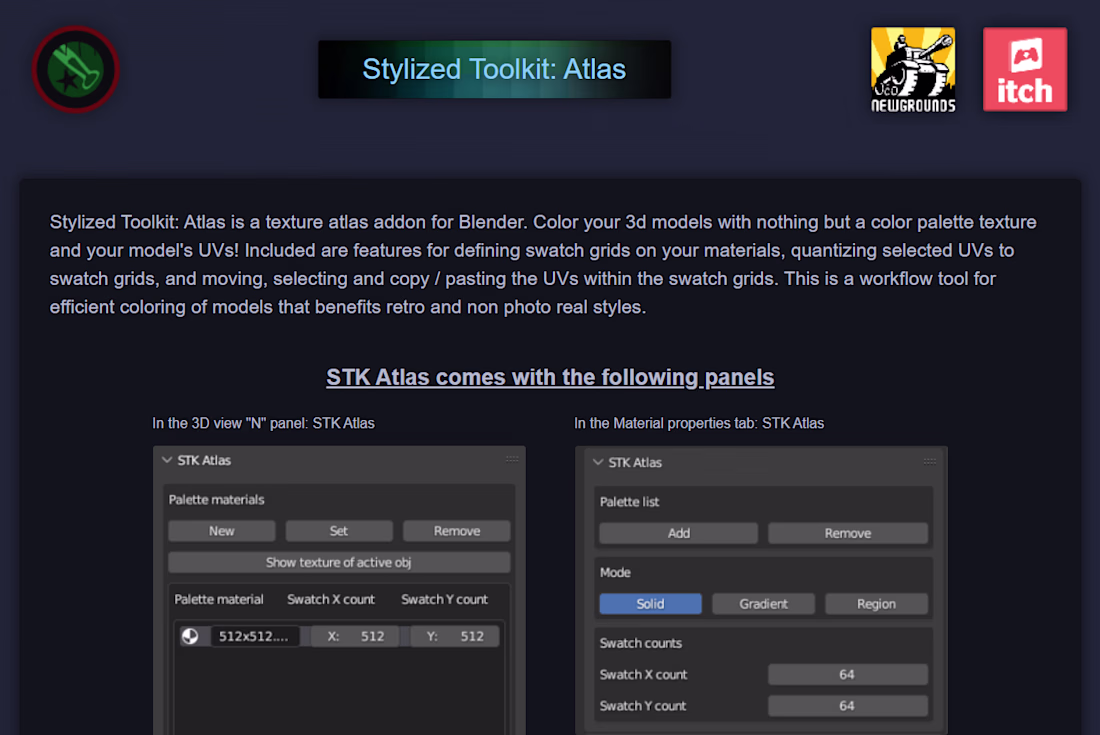Click the 'Swatch counts' label
Viewport: 1100px width, 735px height.
pyautogui.click(x=640, y=643)
